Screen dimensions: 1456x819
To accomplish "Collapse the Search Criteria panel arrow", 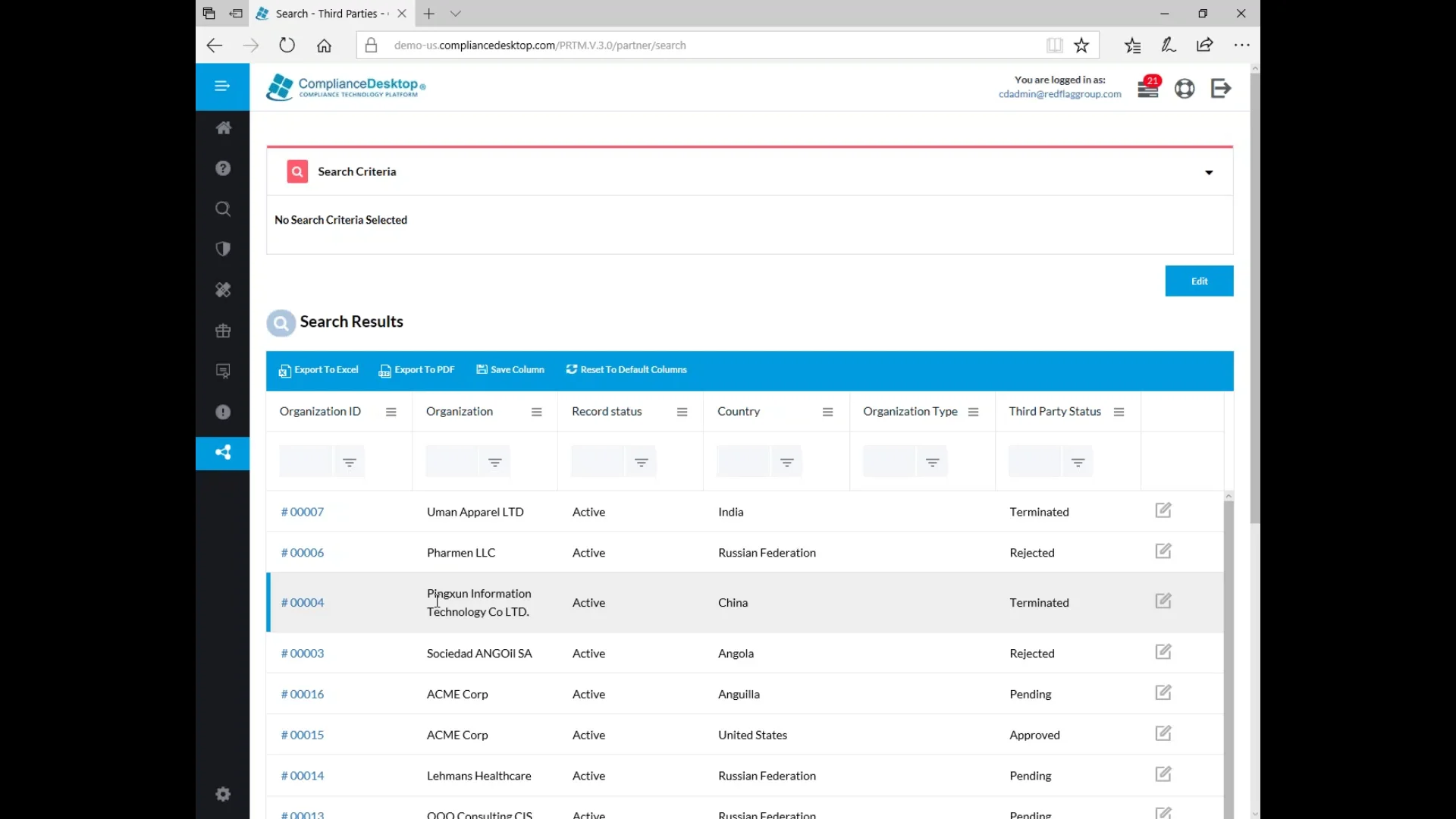I will 1209,173.
